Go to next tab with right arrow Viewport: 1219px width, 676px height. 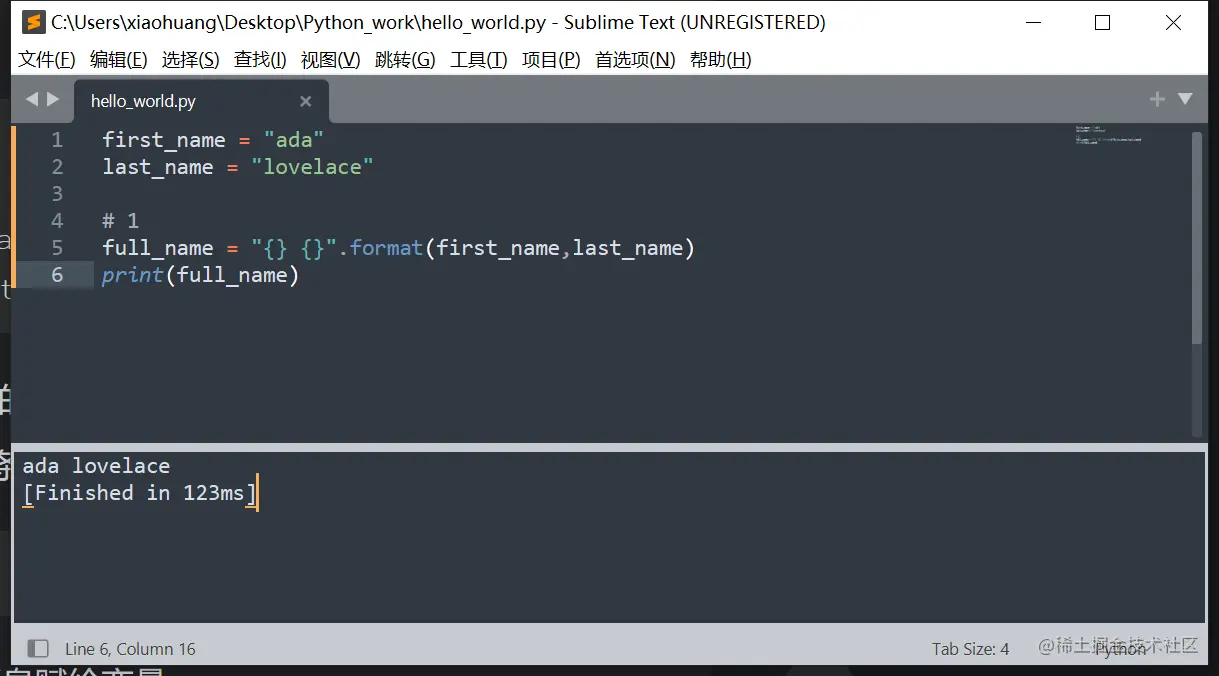coord(53,99)
